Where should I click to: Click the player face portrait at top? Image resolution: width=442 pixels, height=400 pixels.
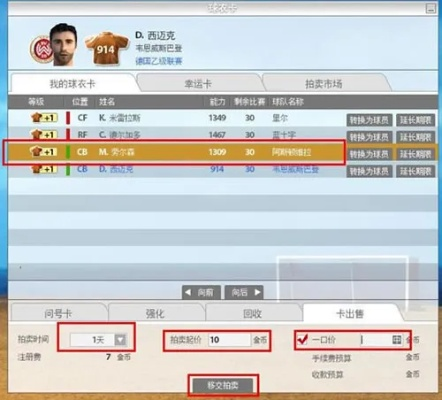click(x=64, y=44)
